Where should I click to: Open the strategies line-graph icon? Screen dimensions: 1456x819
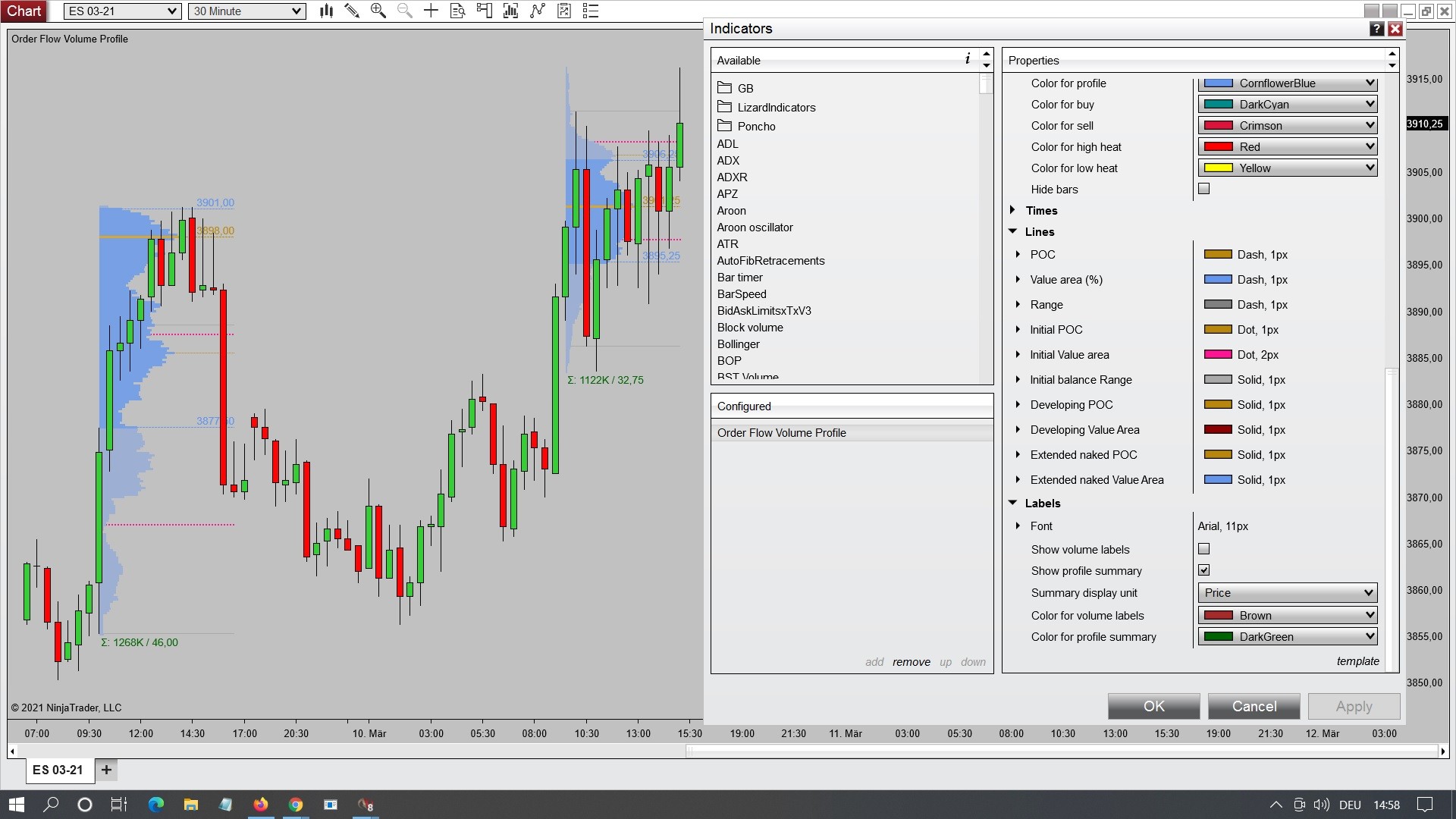point(538,11)
